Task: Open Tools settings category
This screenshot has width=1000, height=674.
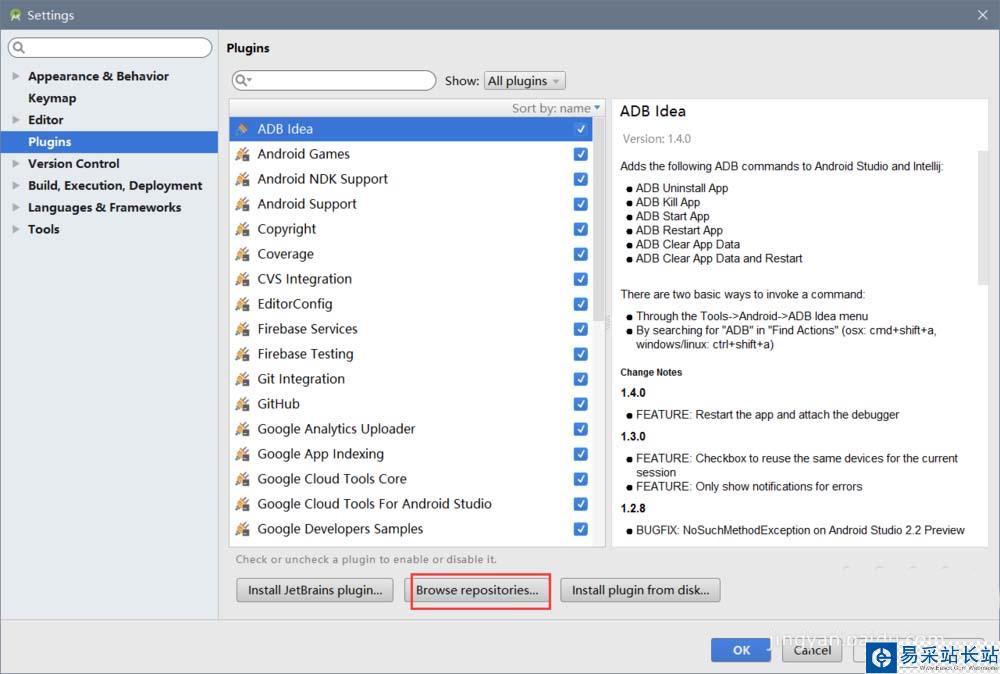Action: tap(43, 230)
